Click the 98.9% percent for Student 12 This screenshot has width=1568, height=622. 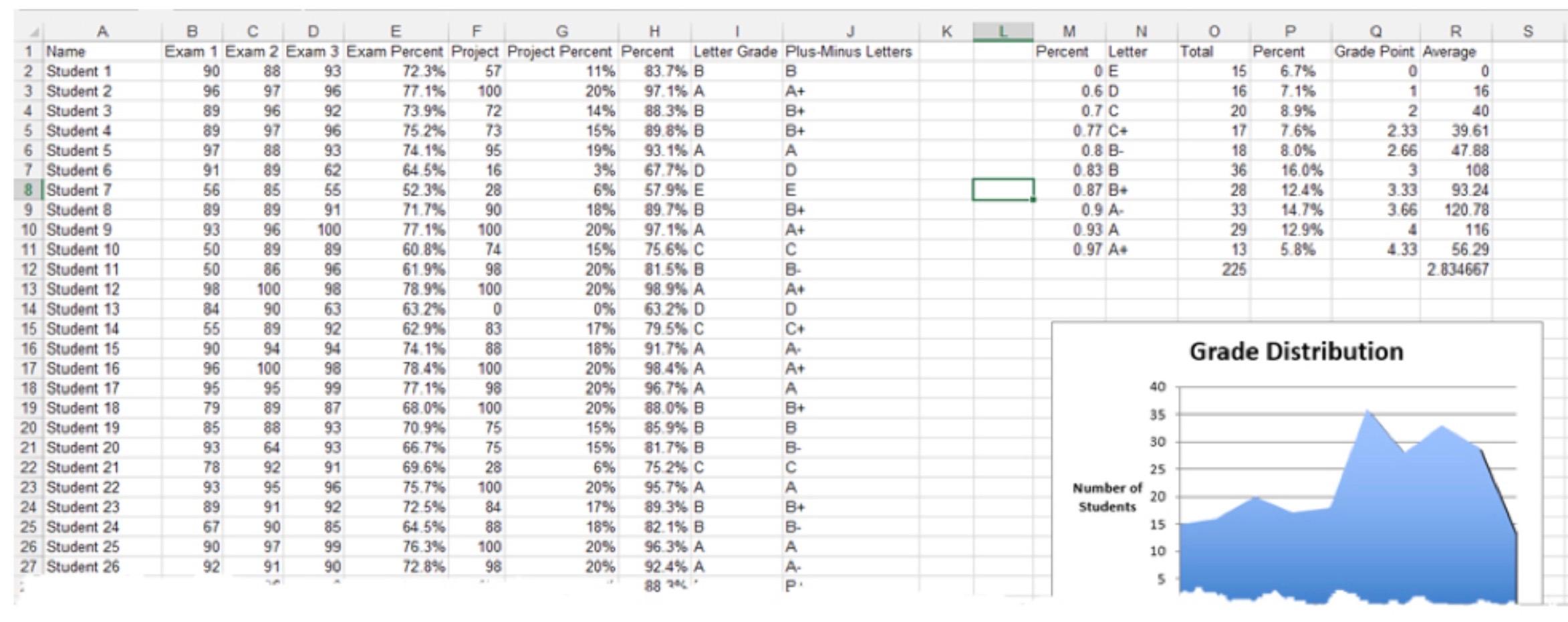click(654, 289)
